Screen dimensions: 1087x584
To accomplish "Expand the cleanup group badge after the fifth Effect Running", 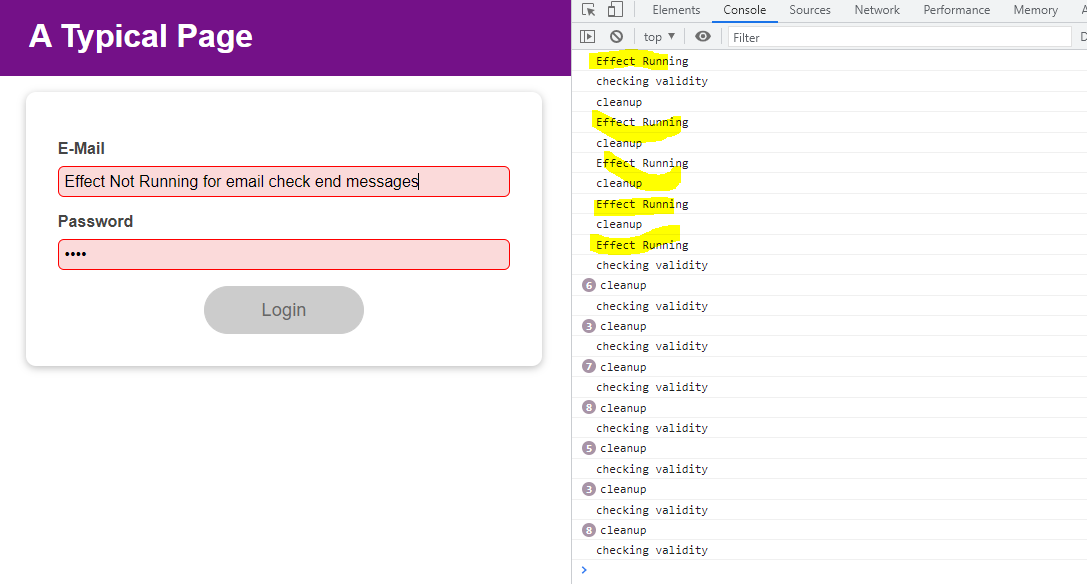I will [x=589, y=285].
